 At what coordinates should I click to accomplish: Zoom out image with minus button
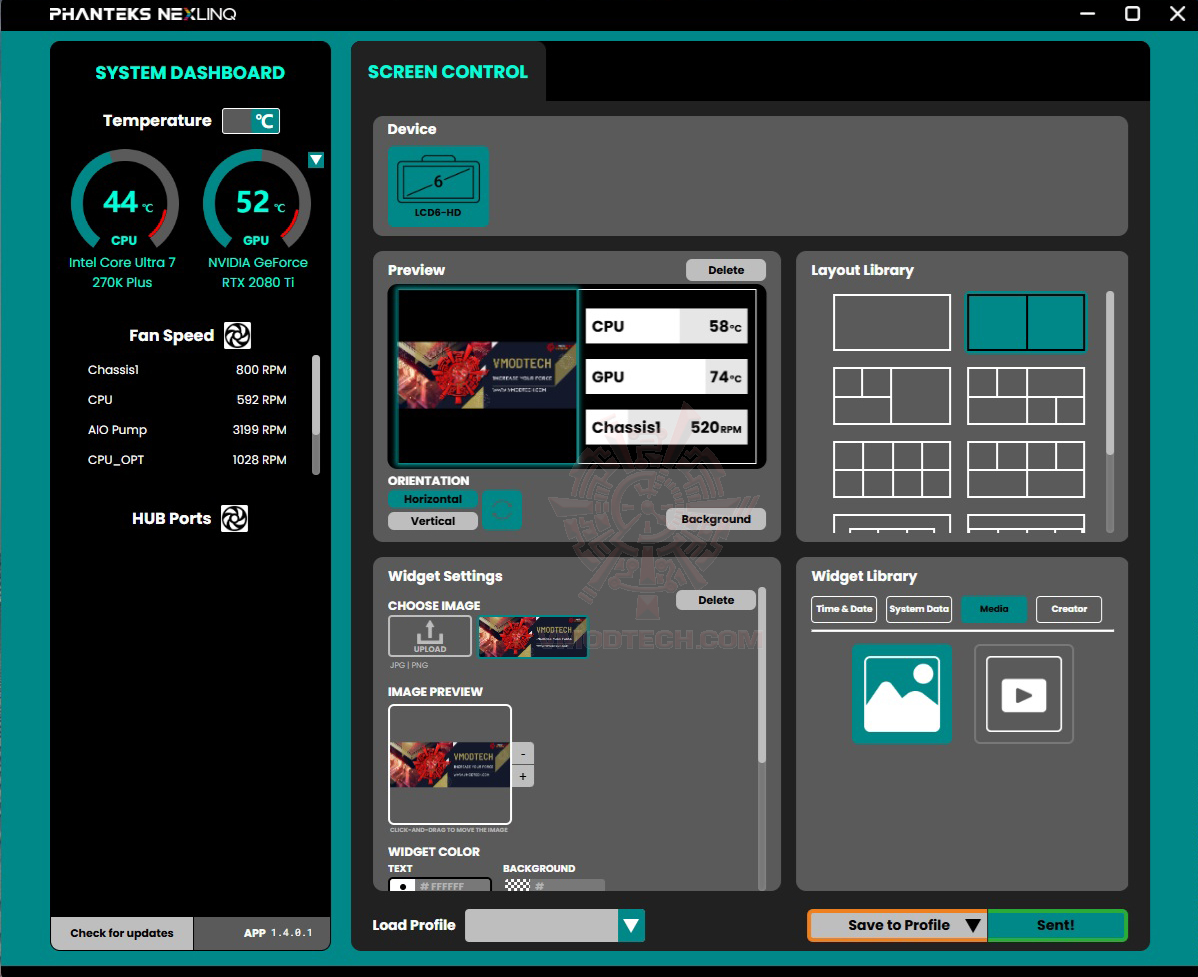(x=523, y=754)
